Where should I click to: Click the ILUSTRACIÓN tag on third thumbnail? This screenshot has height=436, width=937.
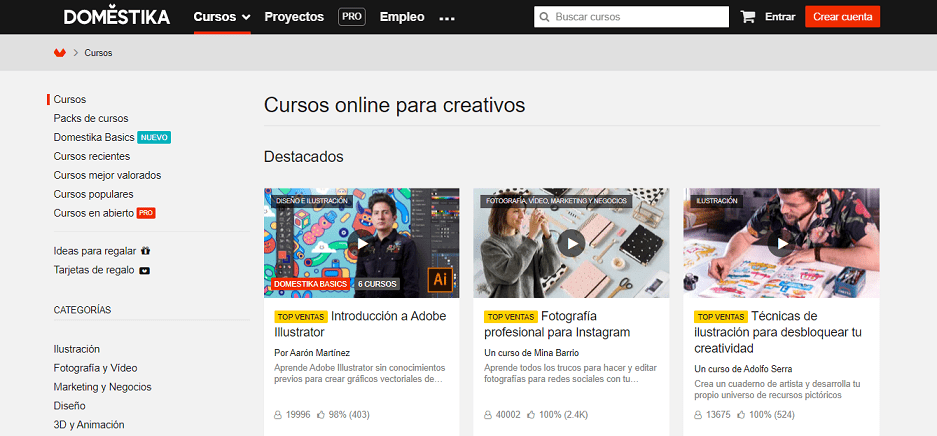[x=716, y=201]
